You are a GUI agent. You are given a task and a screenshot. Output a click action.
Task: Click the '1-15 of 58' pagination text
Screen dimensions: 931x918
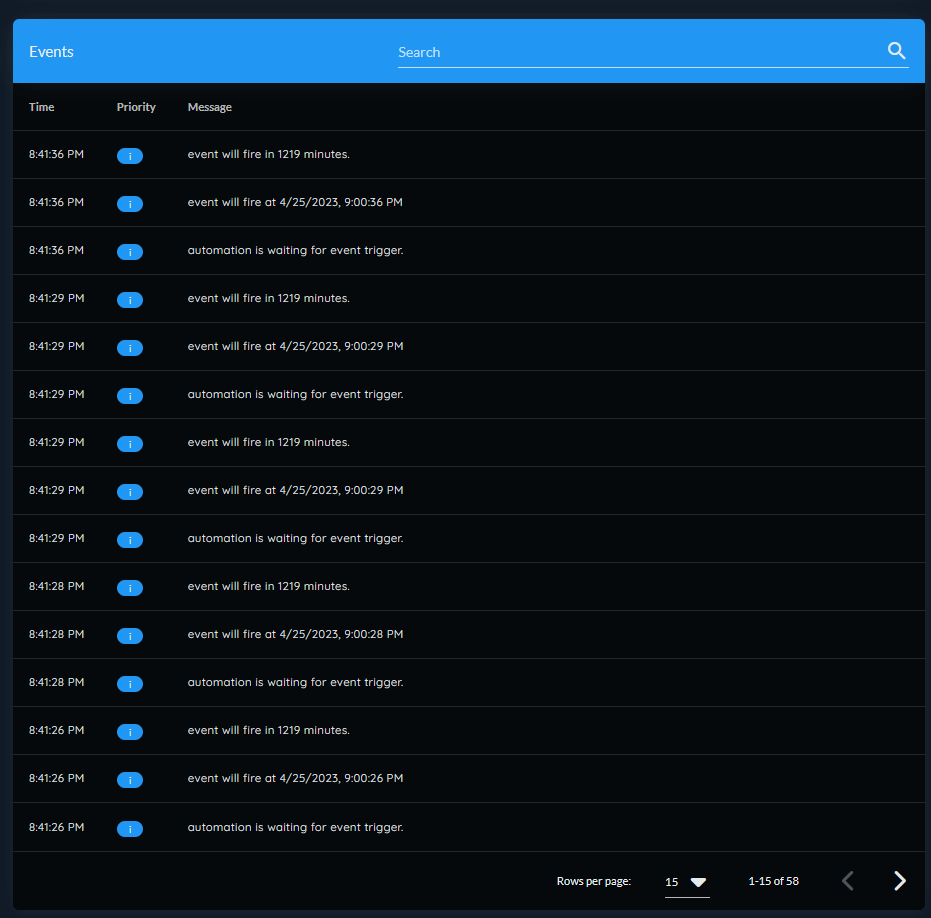pos(773,881)
